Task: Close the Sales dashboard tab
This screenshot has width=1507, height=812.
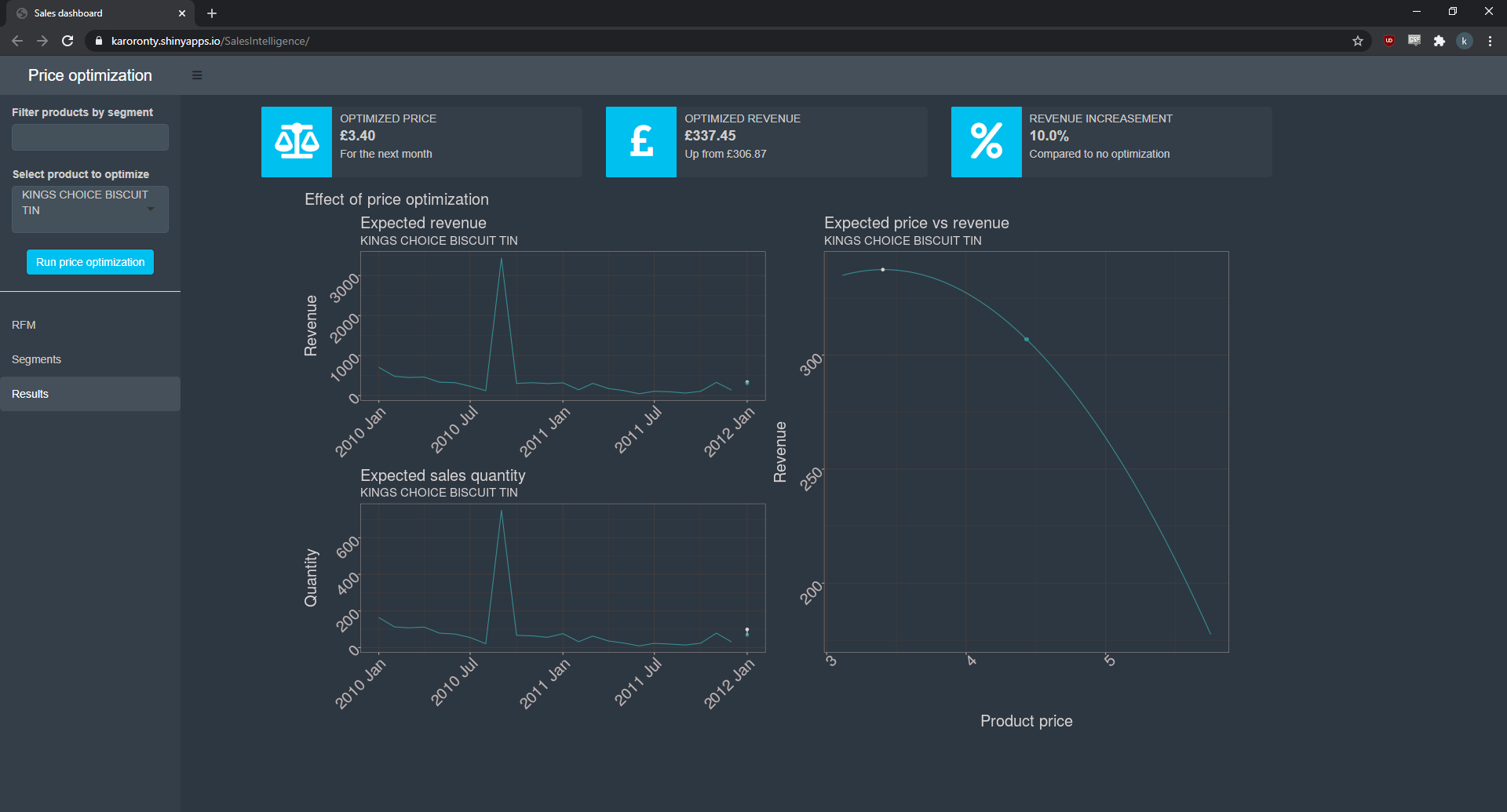Action: (x=182, y=13)
